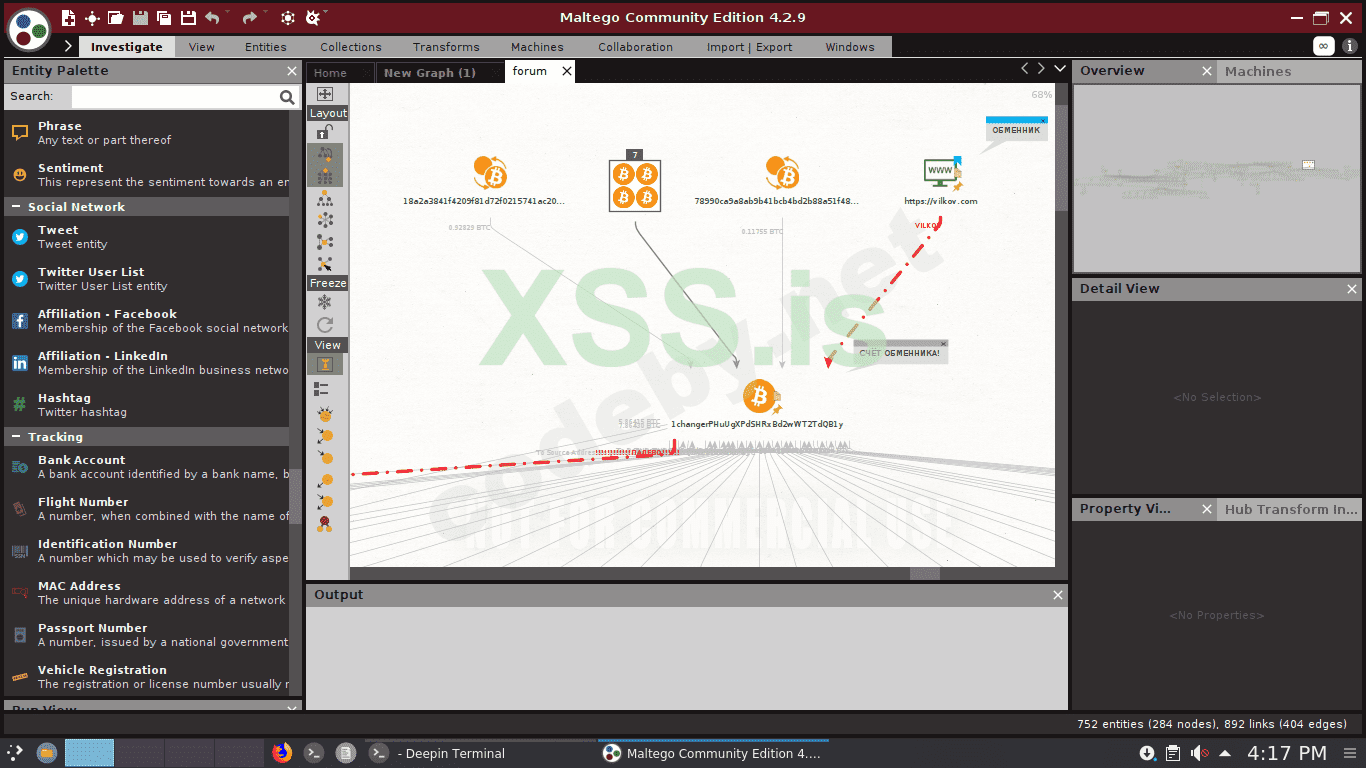The image size is (1366, 768).
Task: Open the Transforms ribbon tab
Action: click(446, 47)
